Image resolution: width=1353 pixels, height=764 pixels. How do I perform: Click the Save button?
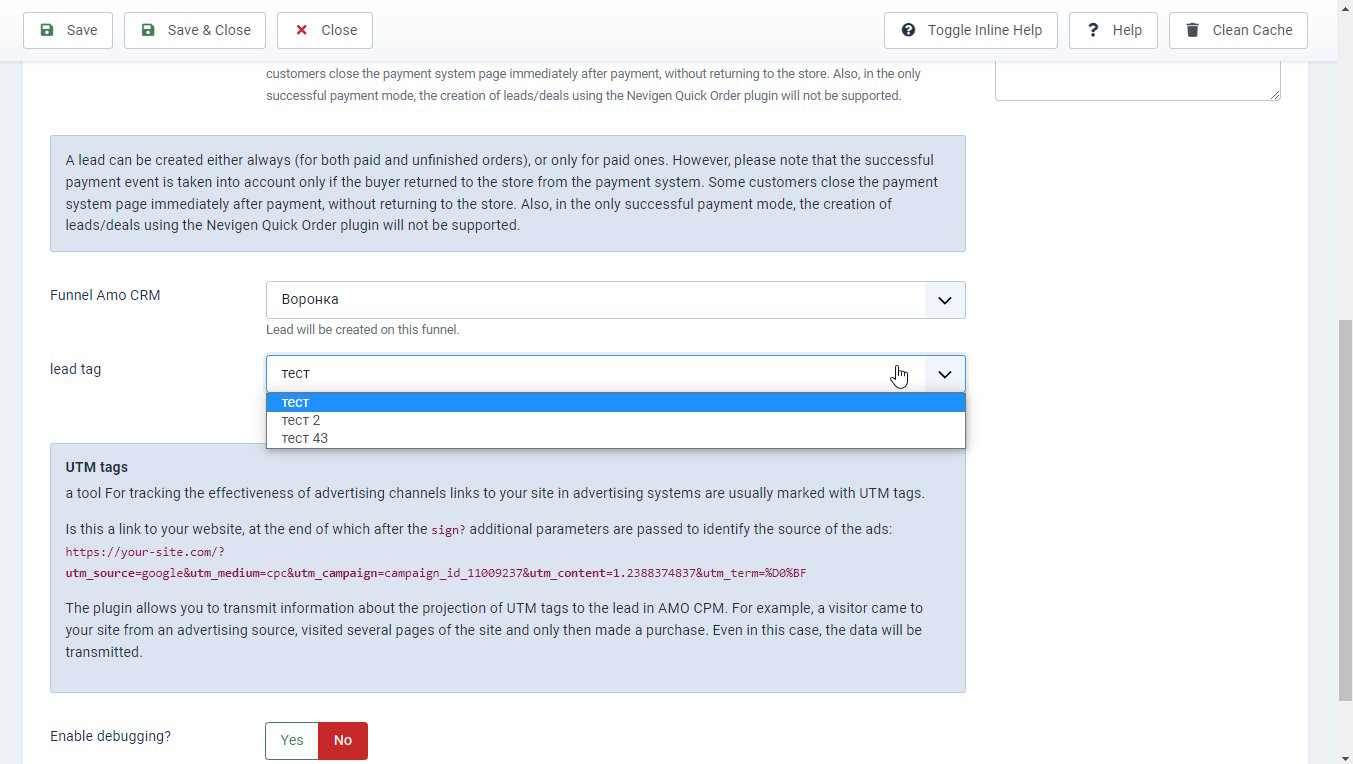click(68, 30)
